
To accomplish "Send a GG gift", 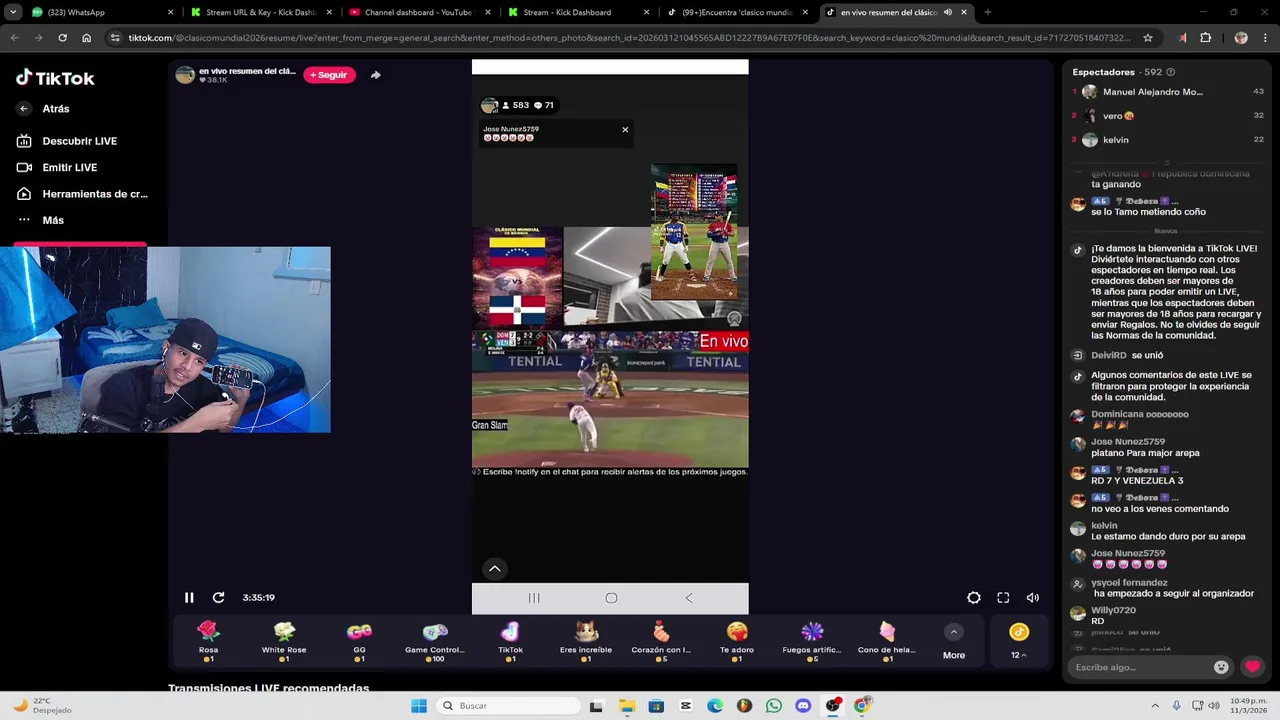I will pyautogui.click(x=359, y=641).
